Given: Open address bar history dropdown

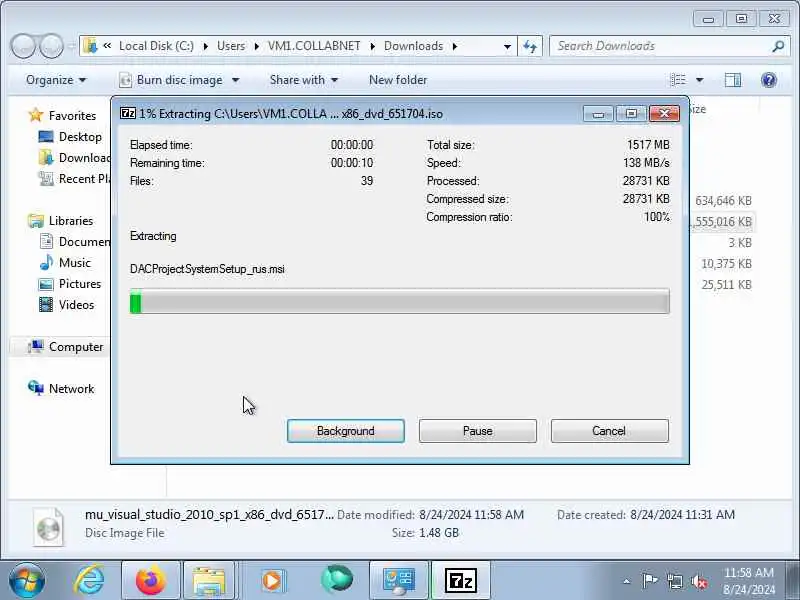Looking at the screenshot, I should click(507, 46).
